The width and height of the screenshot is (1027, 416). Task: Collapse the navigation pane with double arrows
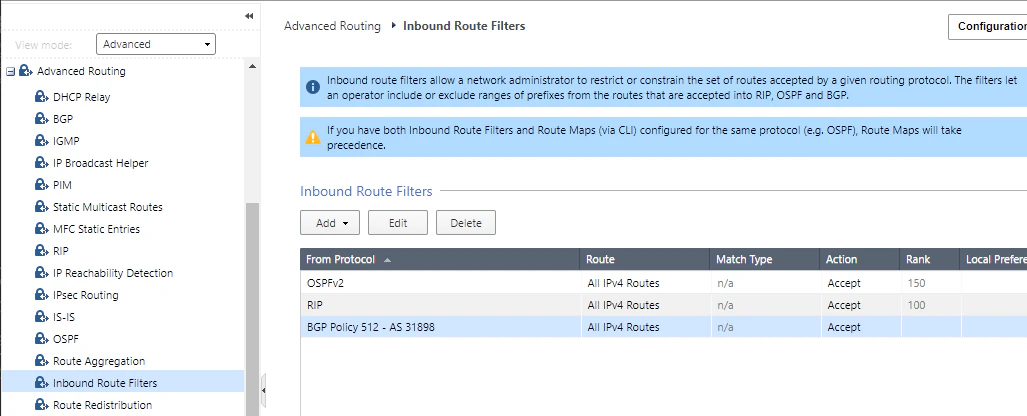click(249, 16)
